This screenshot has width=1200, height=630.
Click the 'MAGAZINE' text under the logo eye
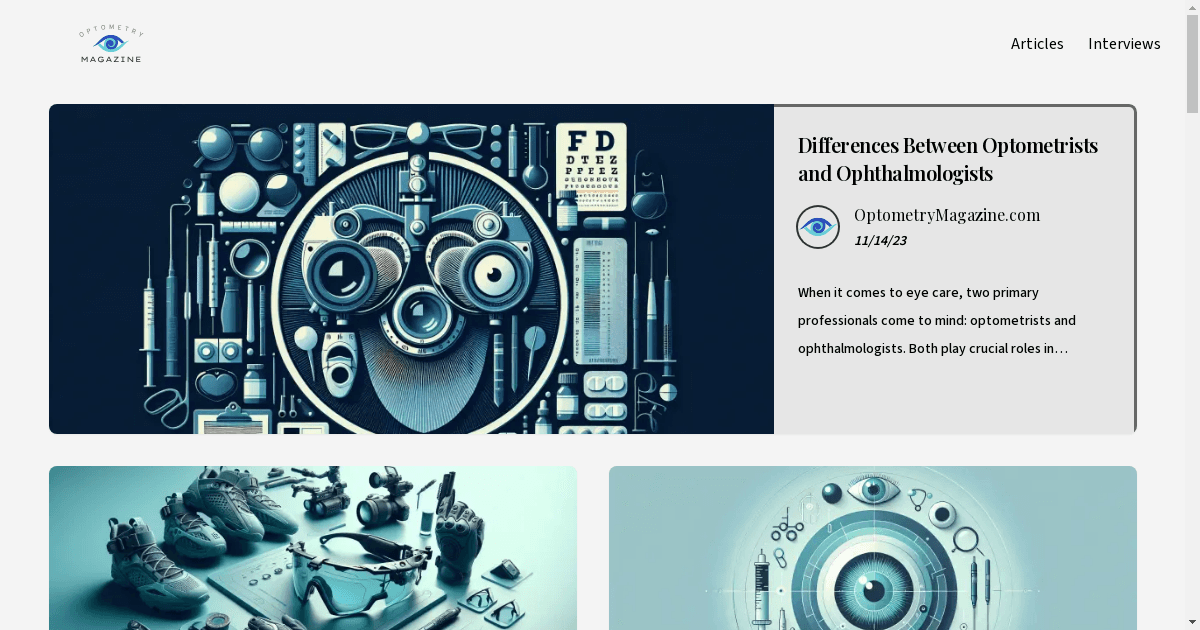pyautogui.click(x=110, y=58)
